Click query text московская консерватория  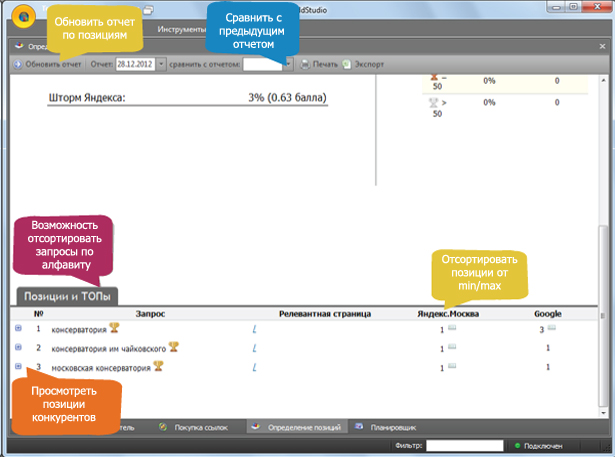pos(101,368)
